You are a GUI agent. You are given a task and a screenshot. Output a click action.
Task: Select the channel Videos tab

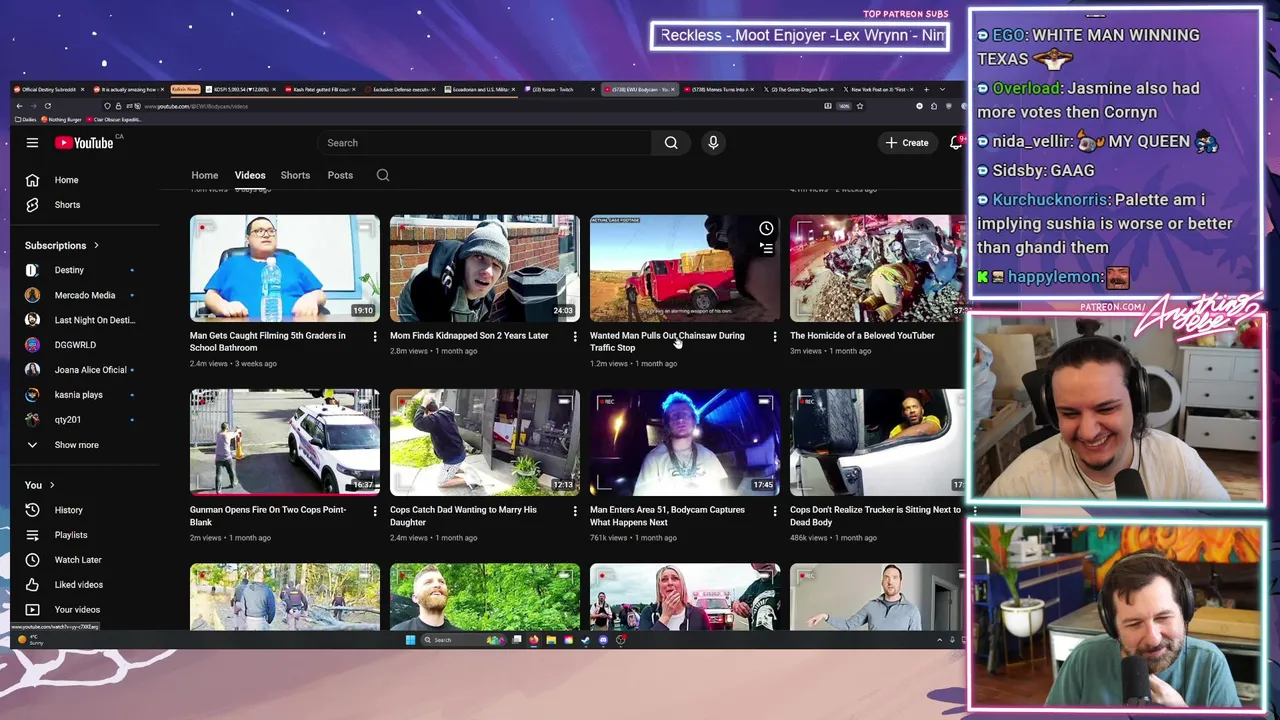click(x=250, y=175)
